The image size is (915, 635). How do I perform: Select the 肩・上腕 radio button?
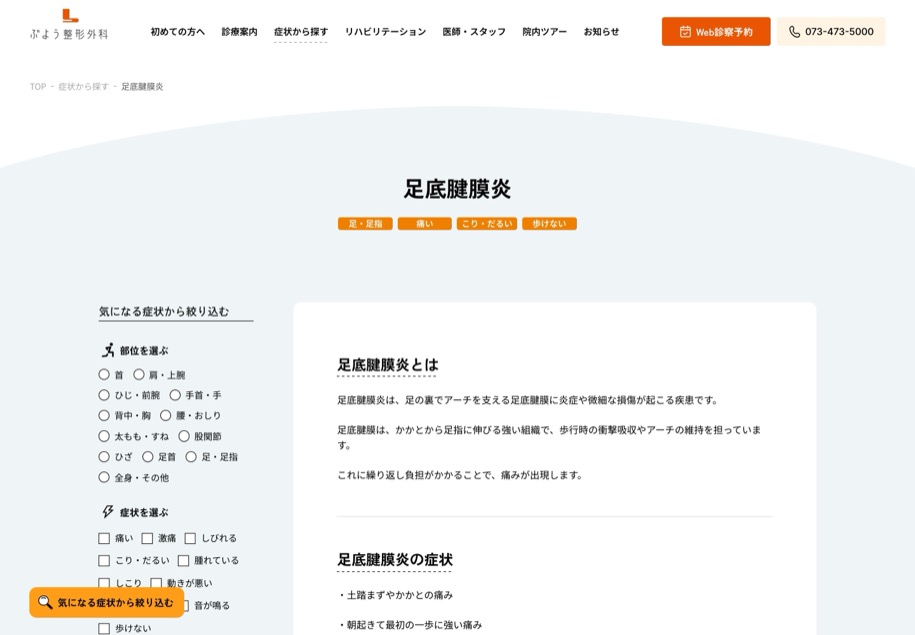pyautogui.click(x=139, y=374)
